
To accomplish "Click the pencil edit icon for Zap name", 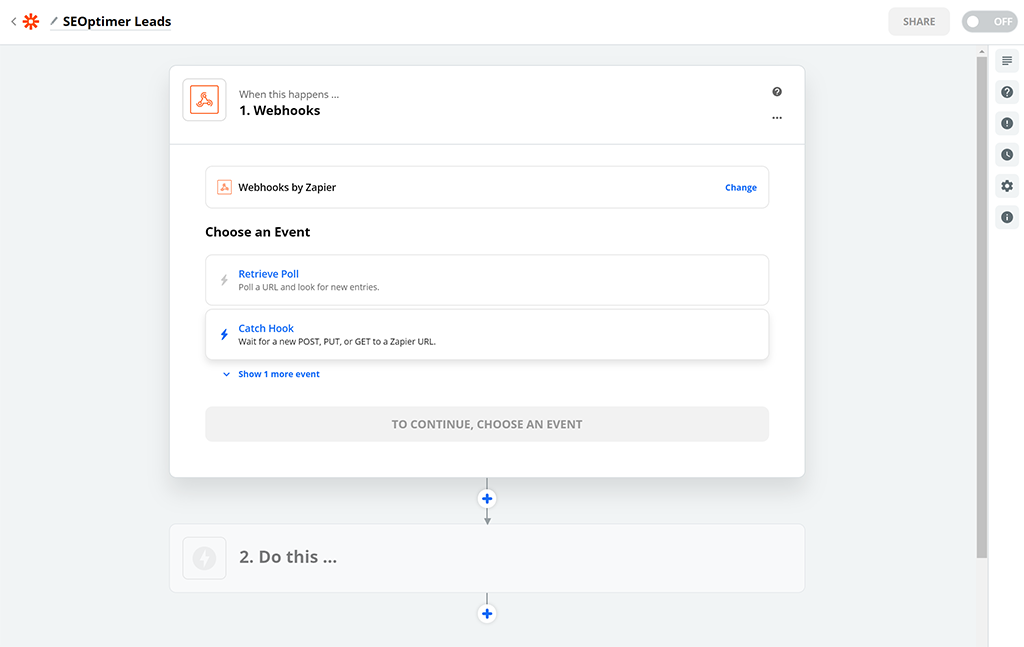I will click(x=54, y=22).
